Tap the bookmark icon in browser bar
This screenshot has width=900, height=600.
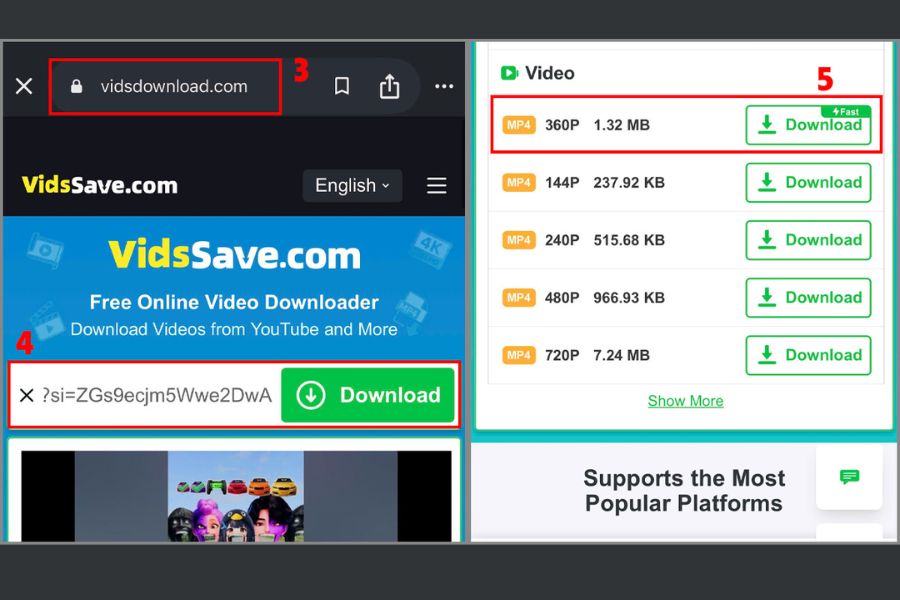click(x=342, y=86)
